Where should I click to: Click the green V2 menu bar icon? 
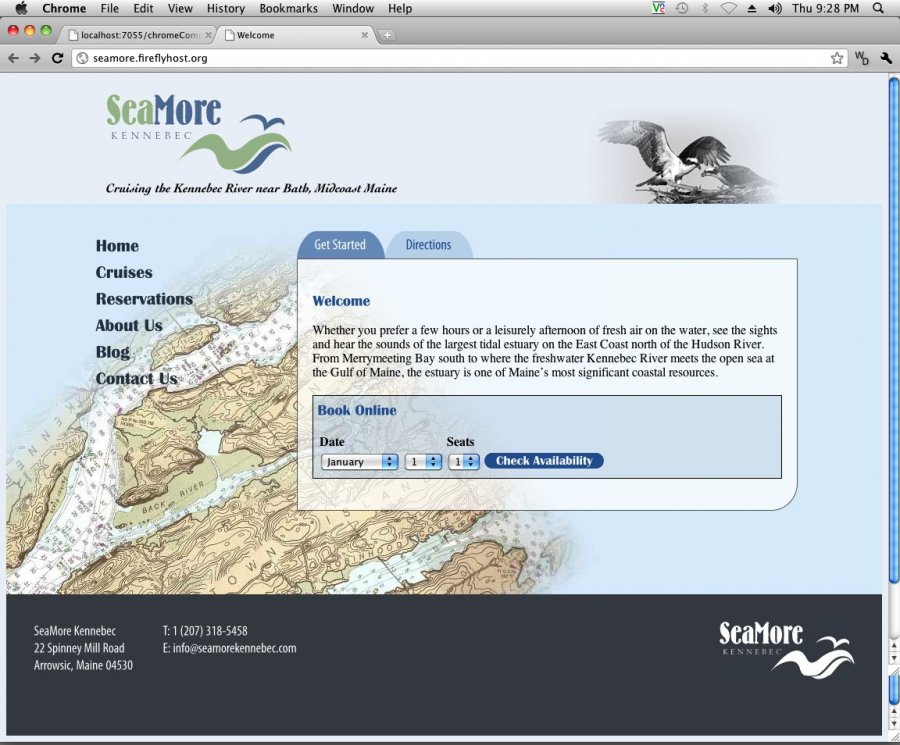658,8
